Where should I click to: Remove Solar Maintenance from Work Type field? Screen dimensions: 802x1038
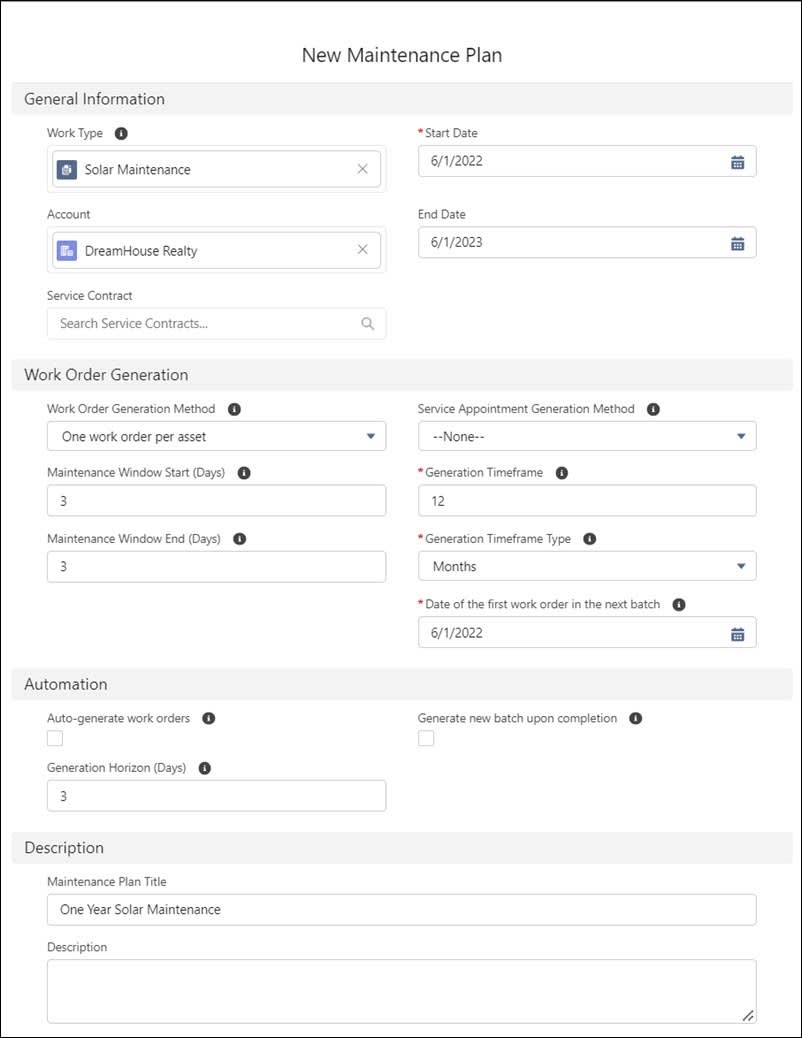pos(363,169)
